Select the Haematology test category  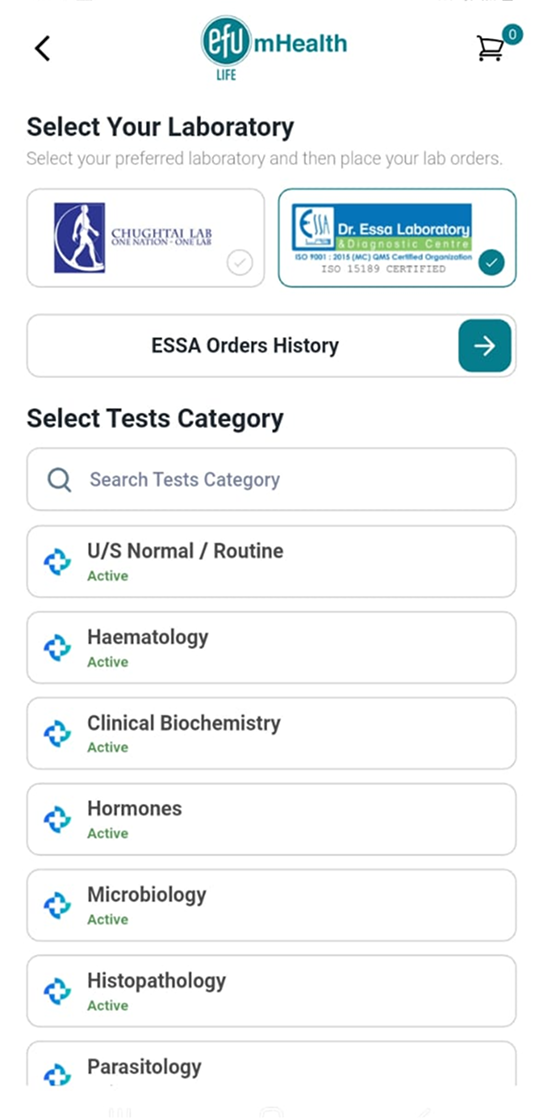tap(272, 647)
